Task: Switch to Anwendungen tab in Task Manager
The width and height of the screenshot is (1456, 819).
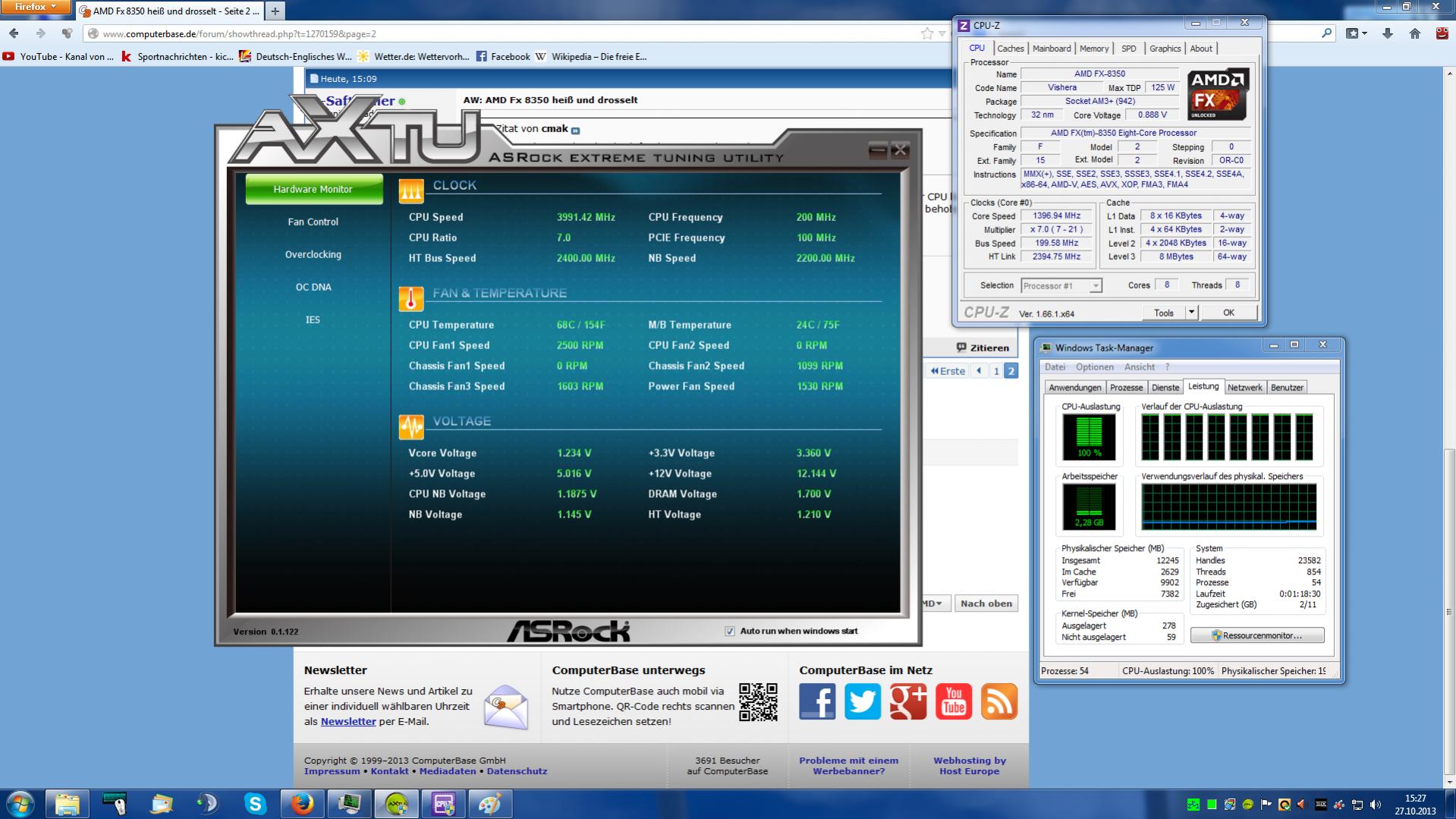Action: tap(1074, 387)
